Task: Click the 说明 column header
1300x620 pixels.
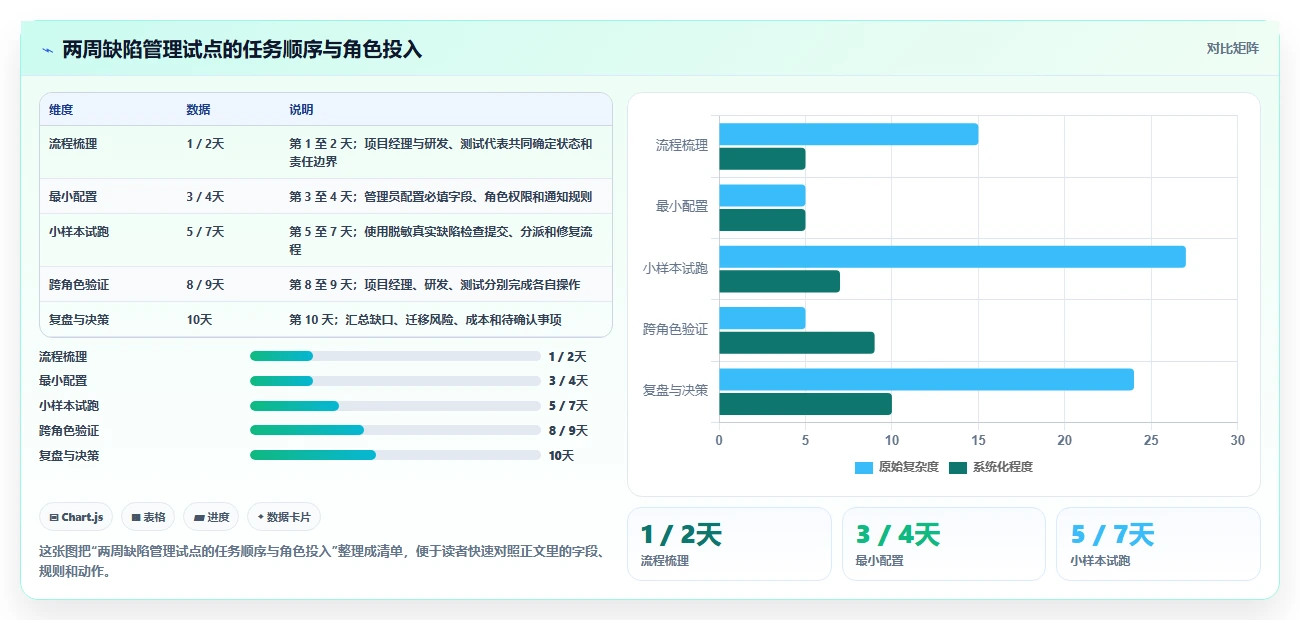Action: click(x=301, y=109)
